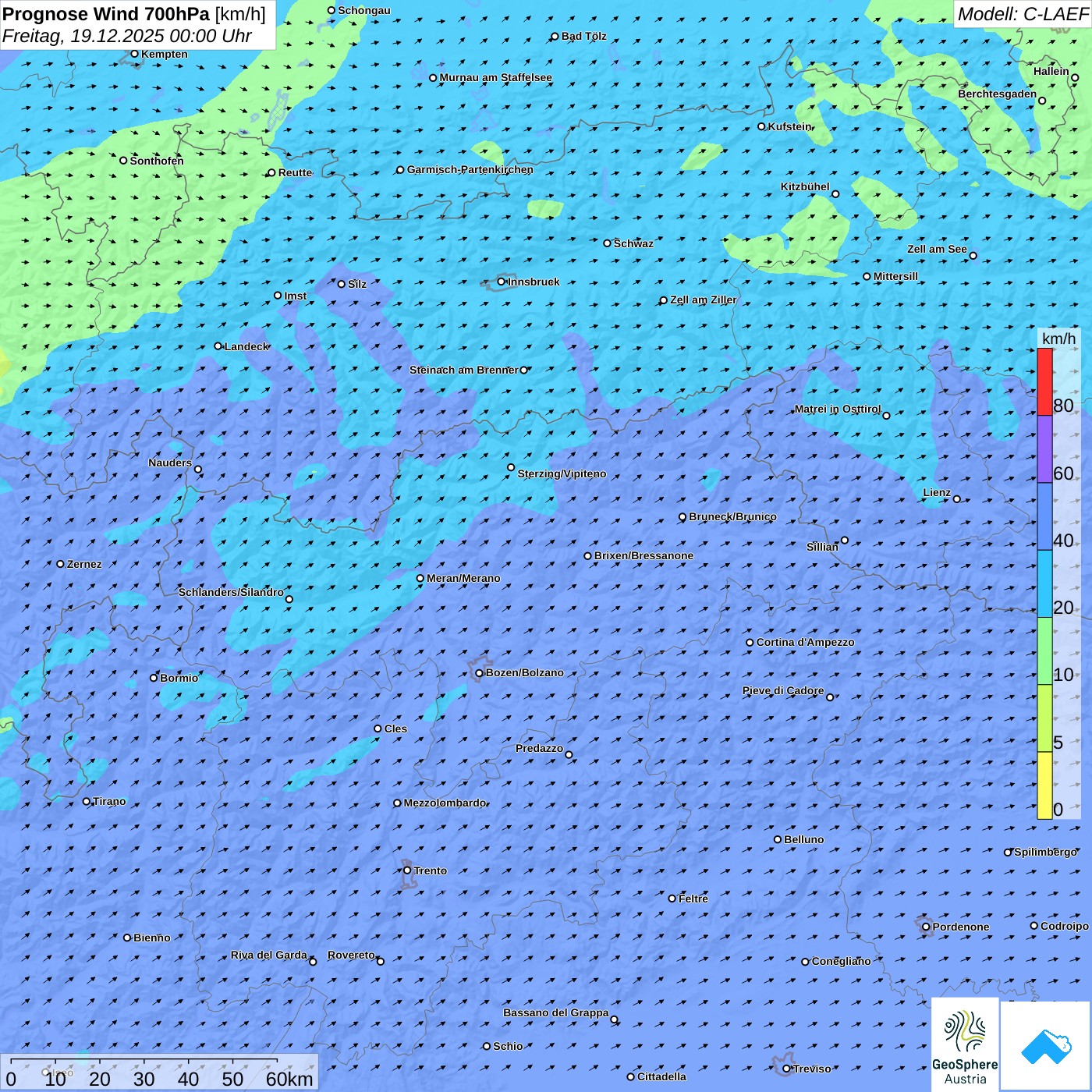Click the 'Murnau am Staffelsee' label
The image size is (1092, 1092).
point(495,77)
